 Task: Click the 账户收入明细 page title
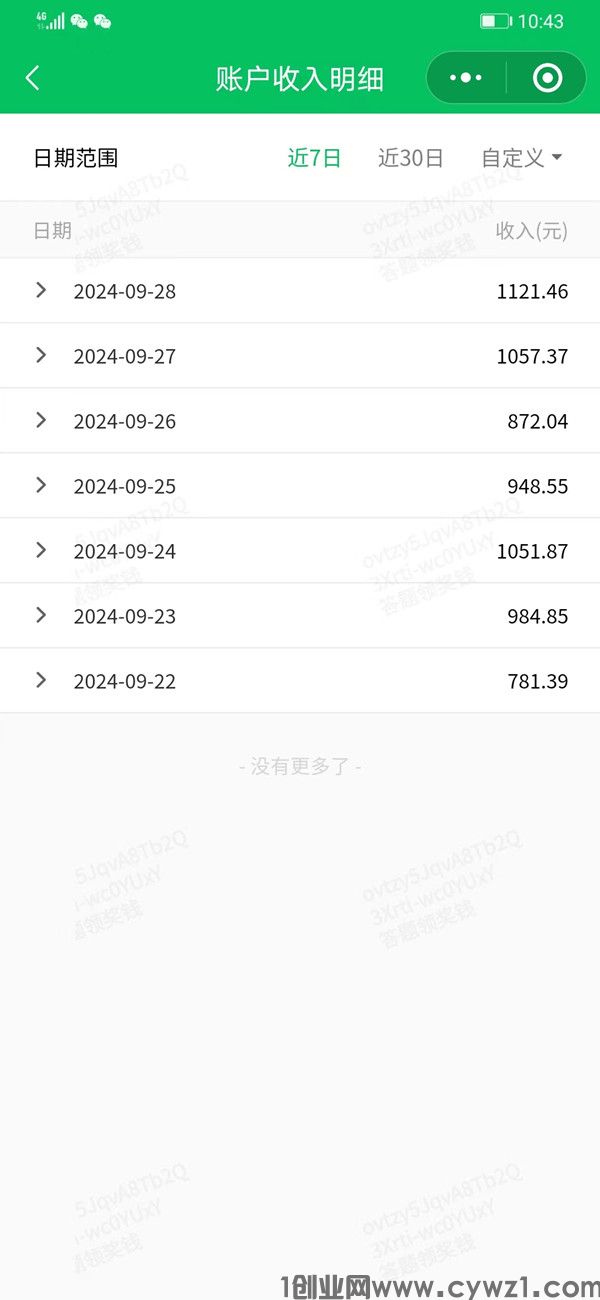pos(300,79)
